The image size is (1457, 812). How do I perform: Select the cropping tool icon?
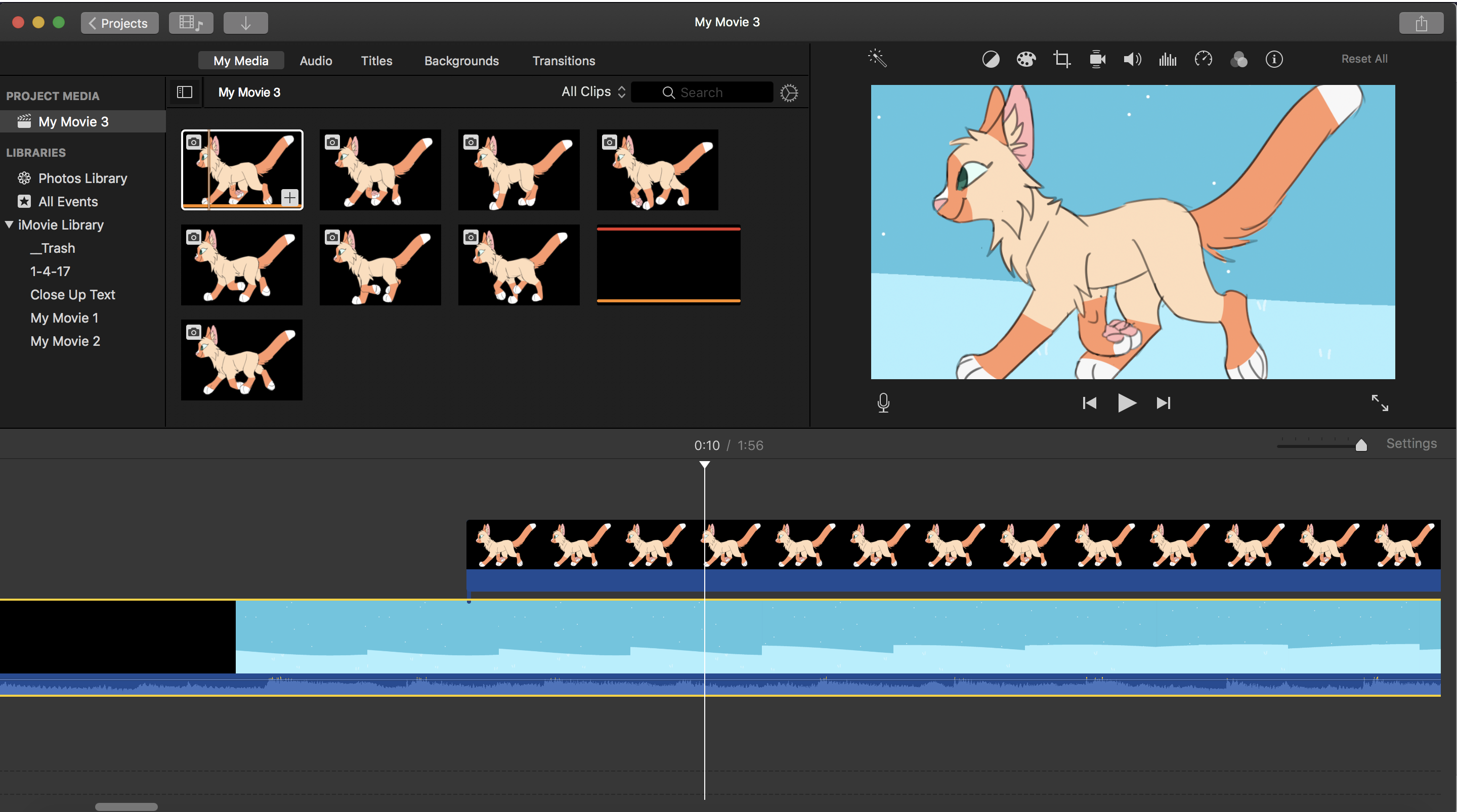[1061, 59]
